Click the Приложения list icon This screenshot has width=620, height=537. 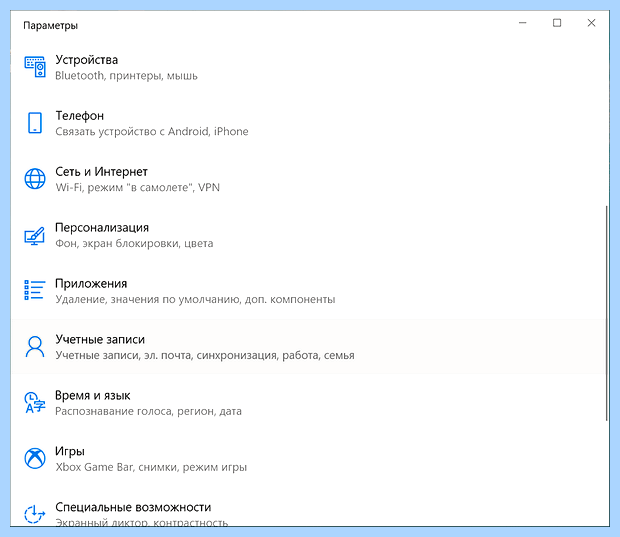click(x=35, y=290)
